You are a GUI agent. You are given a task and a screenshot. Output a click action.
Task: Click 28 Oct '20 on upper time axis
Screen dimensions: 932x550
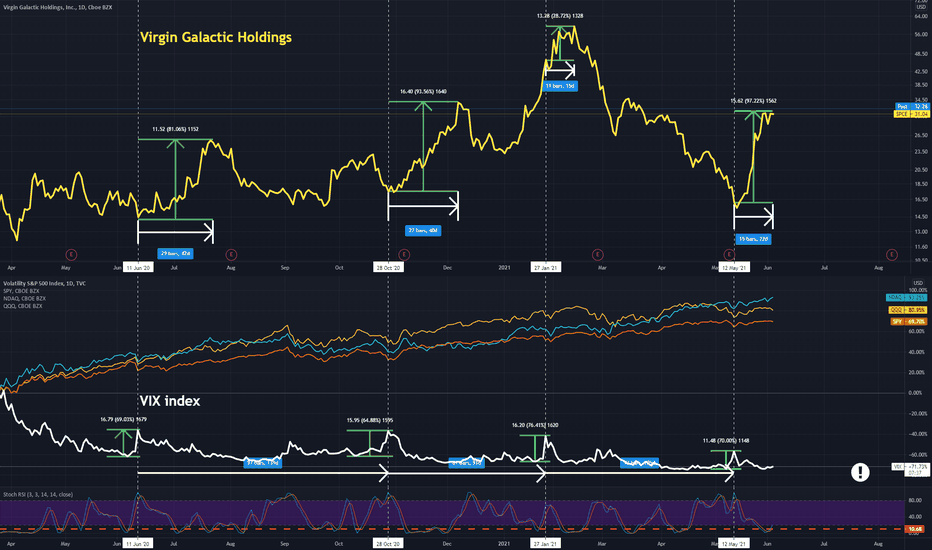click(388, 268)
